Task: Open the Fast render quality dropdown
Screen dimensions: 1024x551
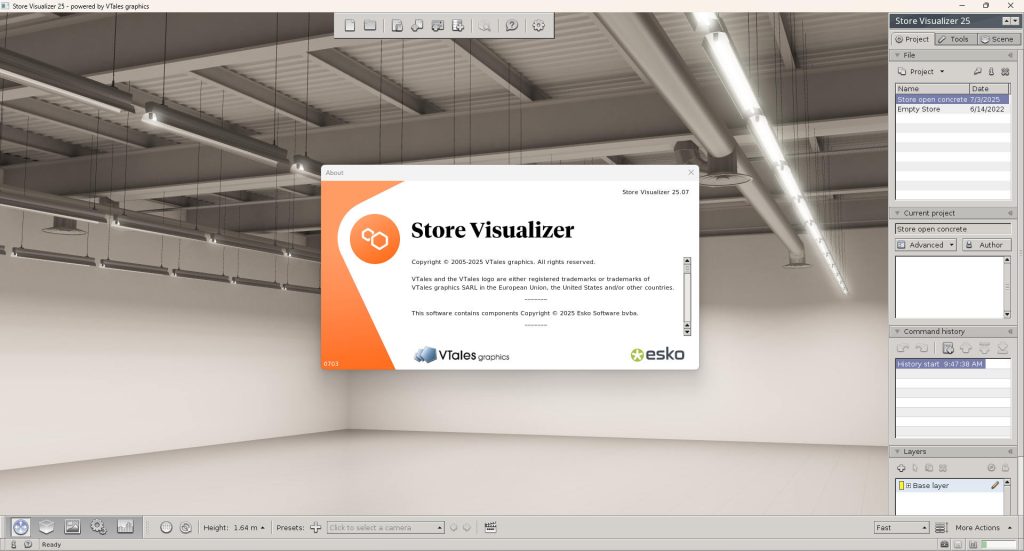Action: (901, 527)
